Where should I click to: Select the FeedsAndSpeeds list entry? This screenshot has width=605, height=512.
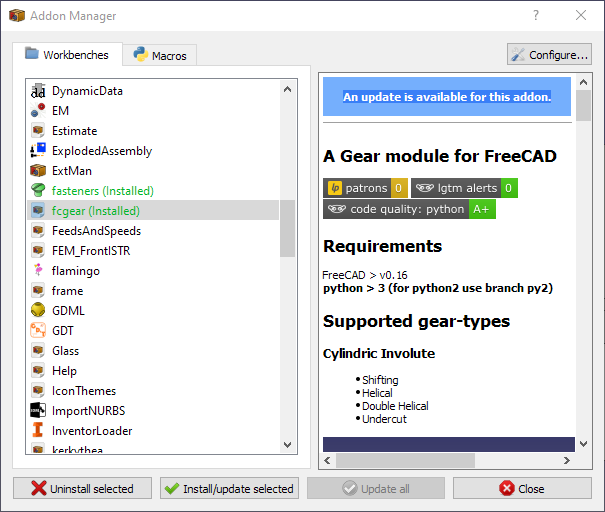pos(153,231)
